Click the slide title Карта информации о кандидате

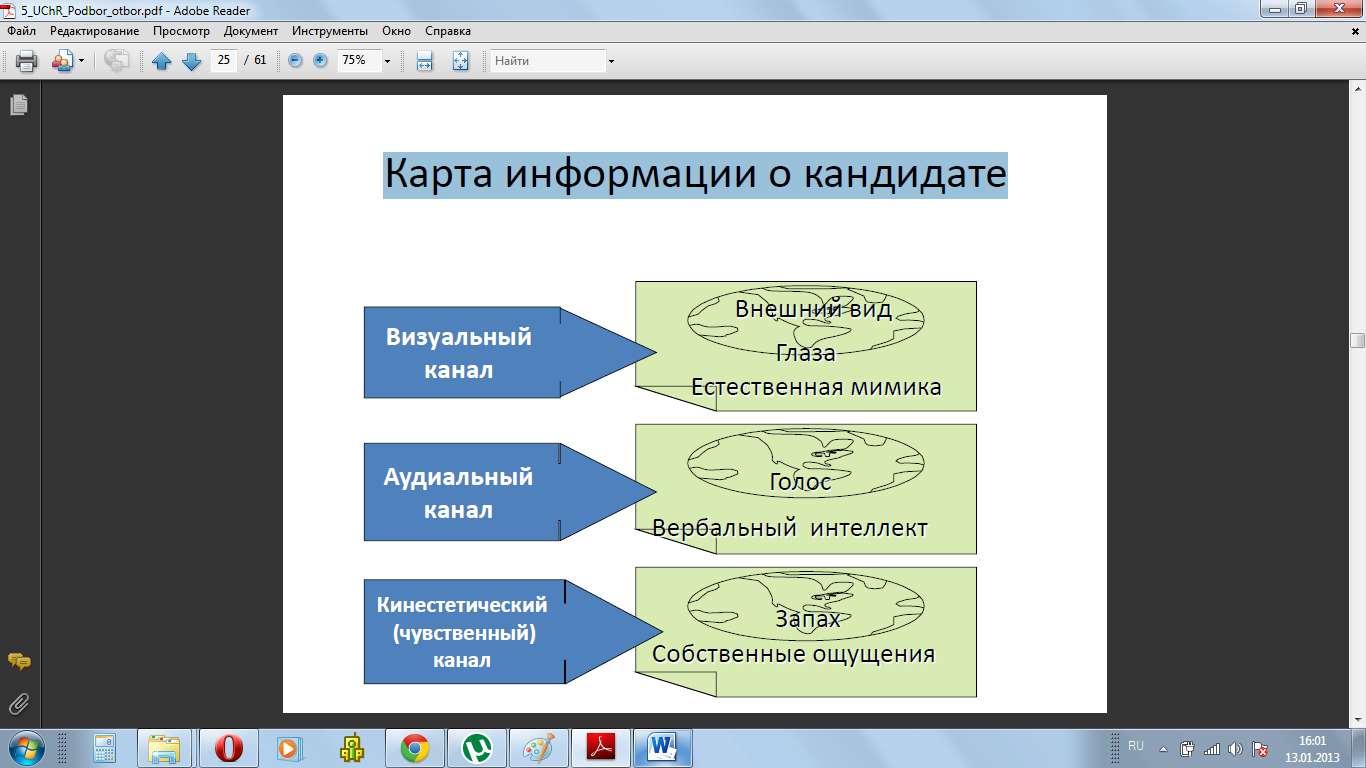click(695, 174)
